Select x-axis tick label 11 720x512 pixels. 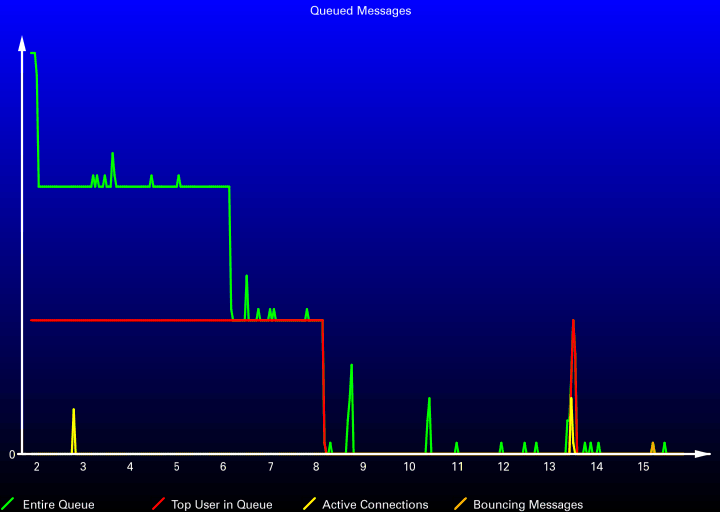pyautogui.click(x=456, y=467)
